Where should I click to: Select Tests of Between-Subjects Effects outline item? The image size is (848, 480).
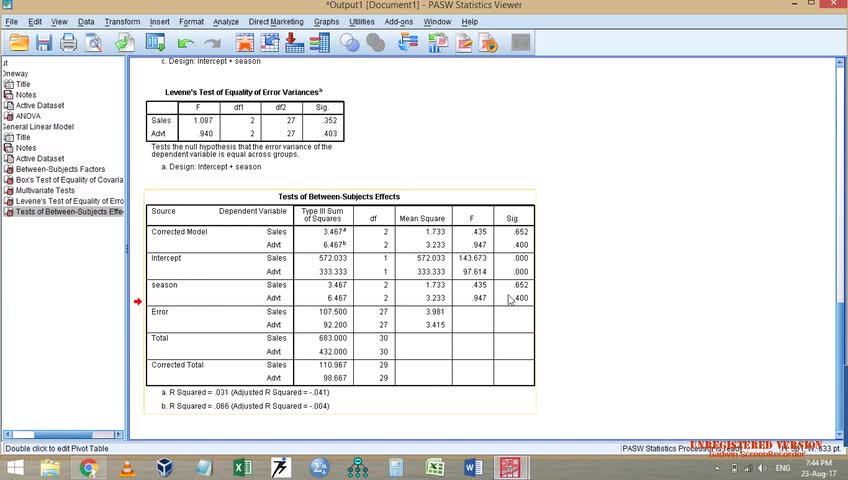[x=69, y=212]
